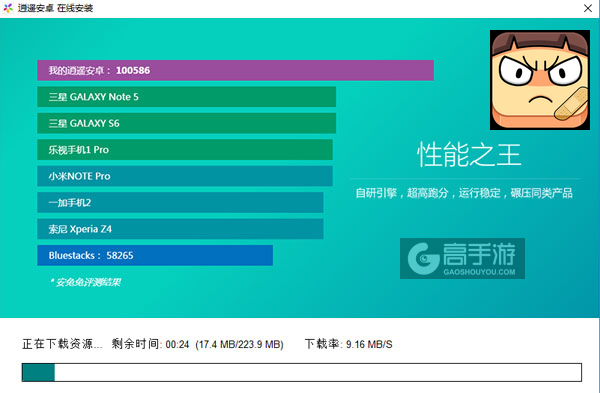Click the remaining time 00:24 value

pyautogui.click(x=178, y=345)
